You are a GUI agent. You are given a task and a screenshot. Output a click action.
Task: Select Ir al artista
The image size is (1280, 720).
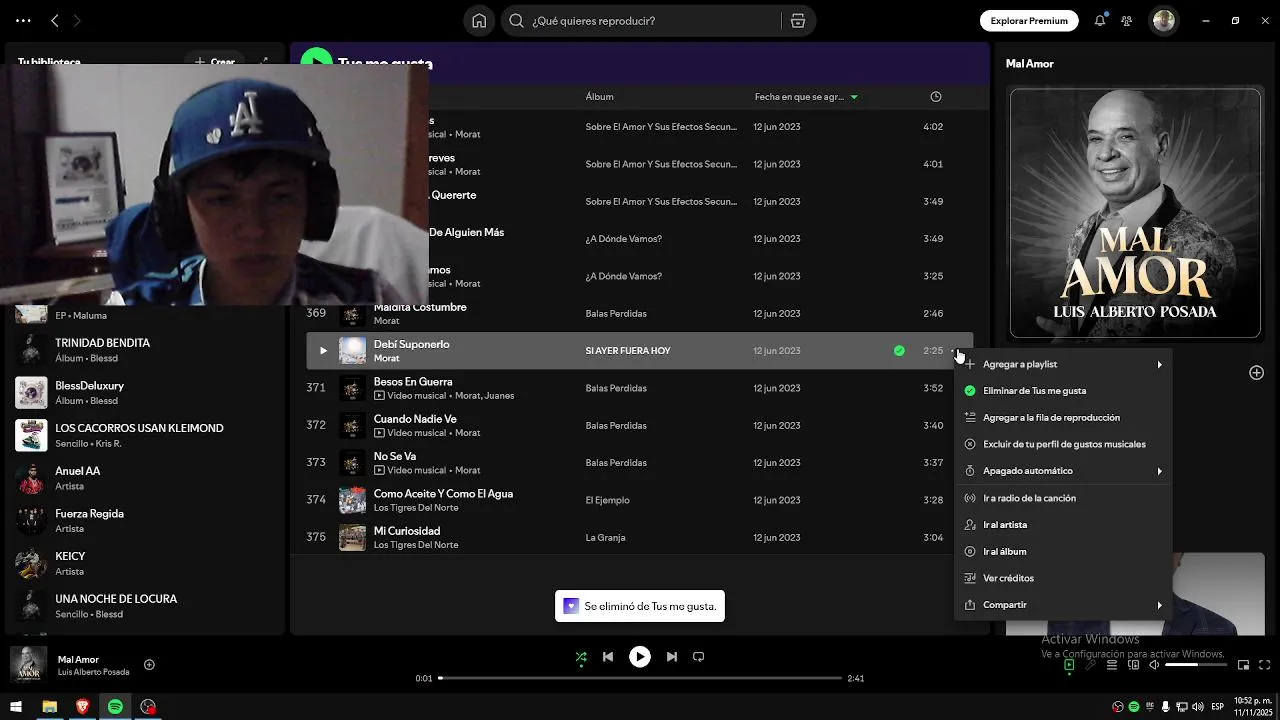(1063, 525)
